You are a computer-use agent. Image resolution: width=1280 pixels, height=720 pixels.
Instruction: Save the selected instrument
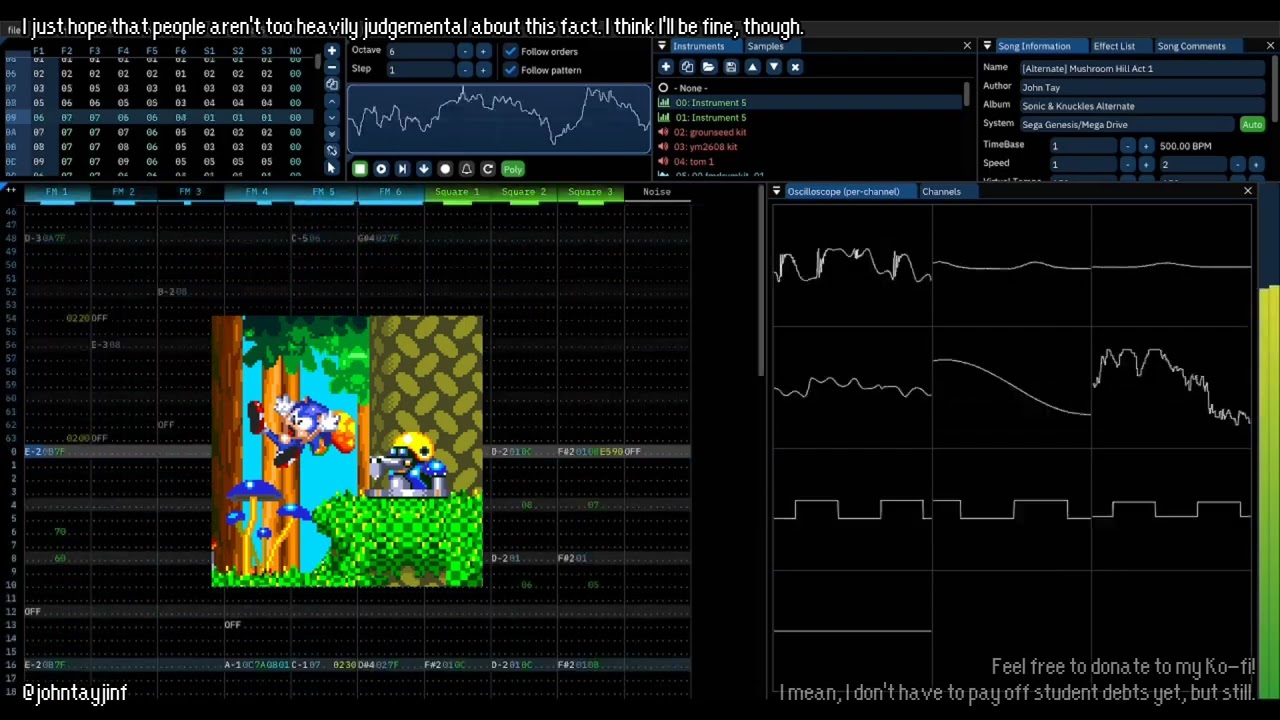[730, 67]
